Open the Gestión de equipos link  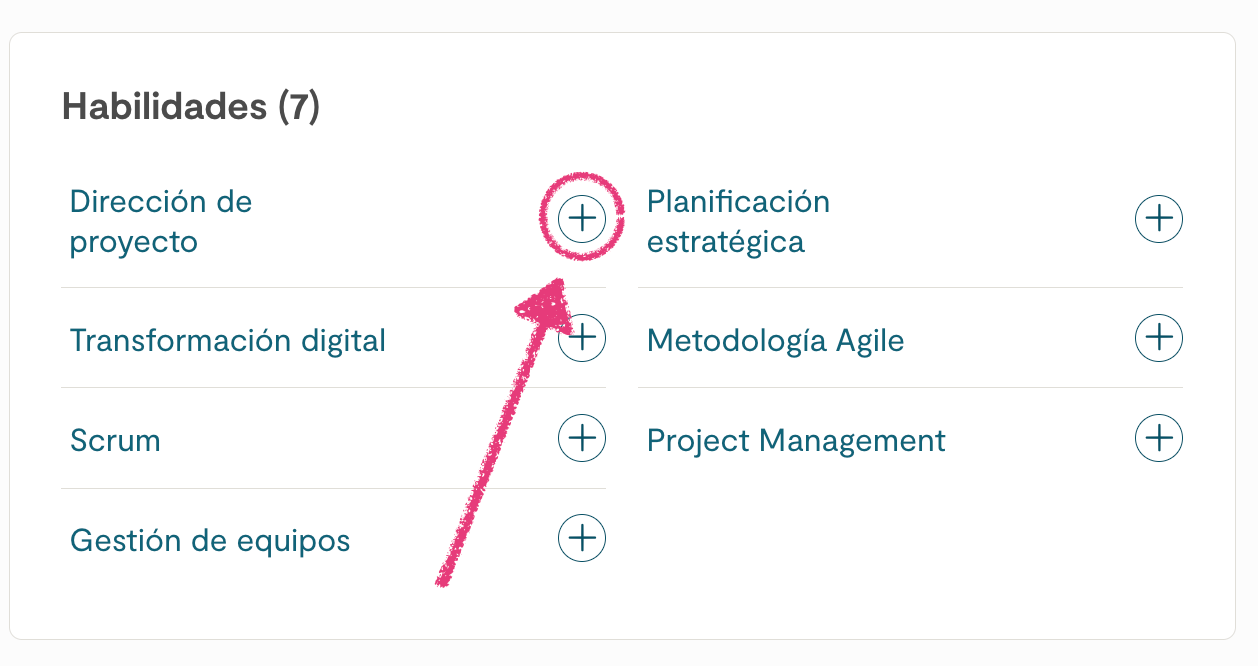click(x=209, y=541)
